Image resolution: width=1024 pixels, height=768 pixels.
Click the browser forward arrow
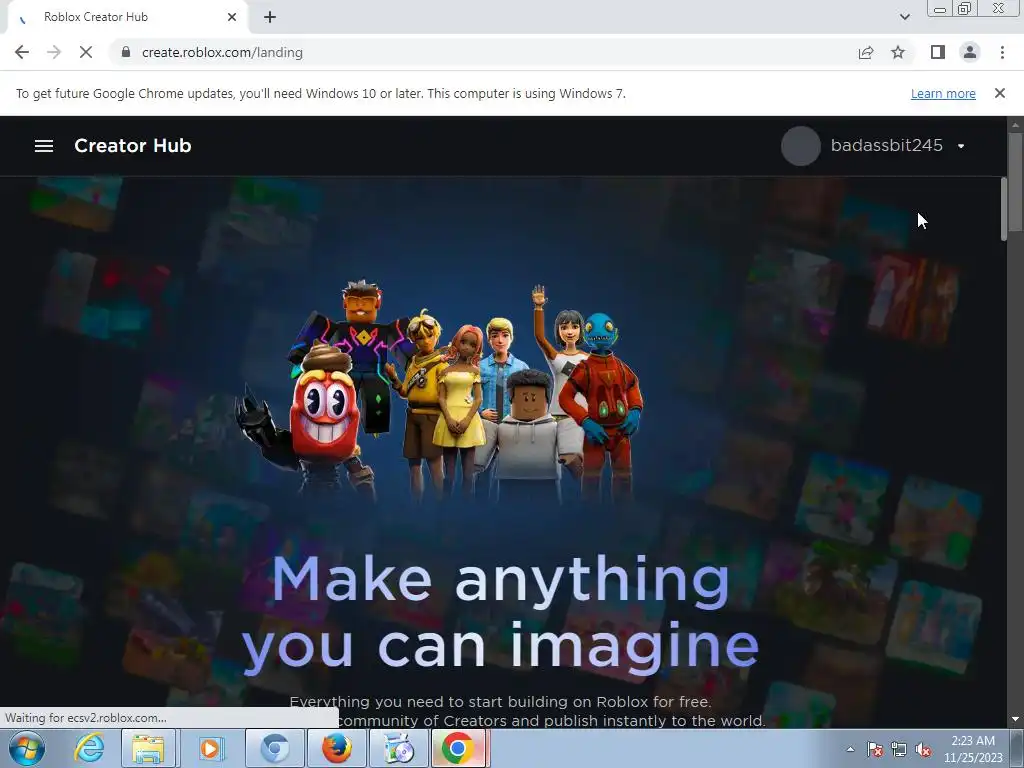[54, 52]
